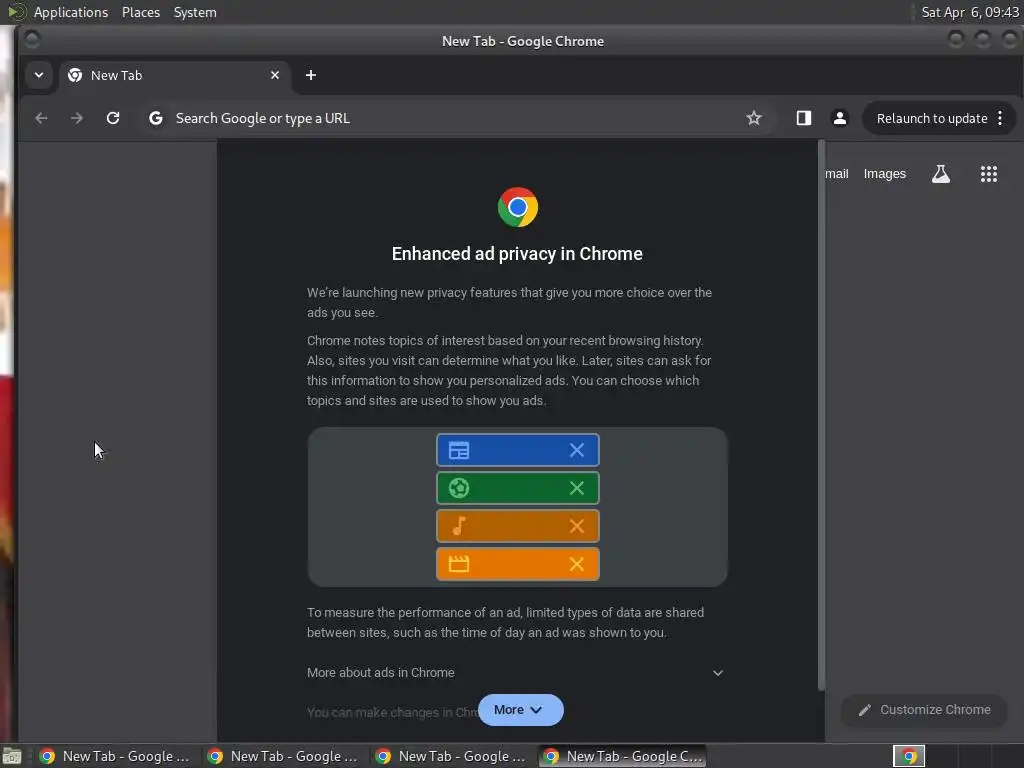Viewport: 1024px width, 768px height.
Task: Click the clock showing Sat Apr 6, 09:43
Action: [x=970, y=12]
